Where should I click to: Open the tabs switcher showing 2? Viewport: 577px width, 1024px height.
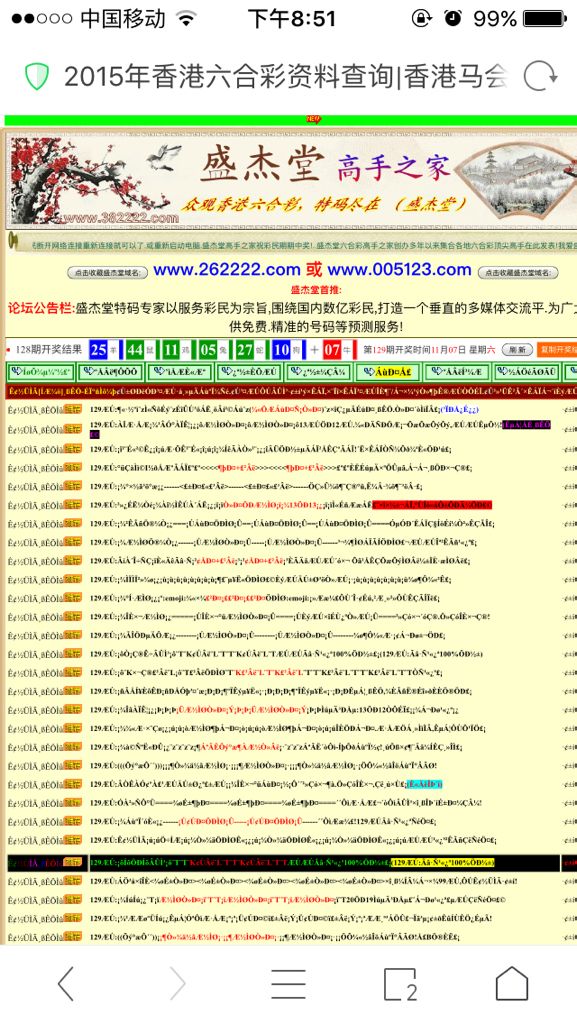pos(401,984)
